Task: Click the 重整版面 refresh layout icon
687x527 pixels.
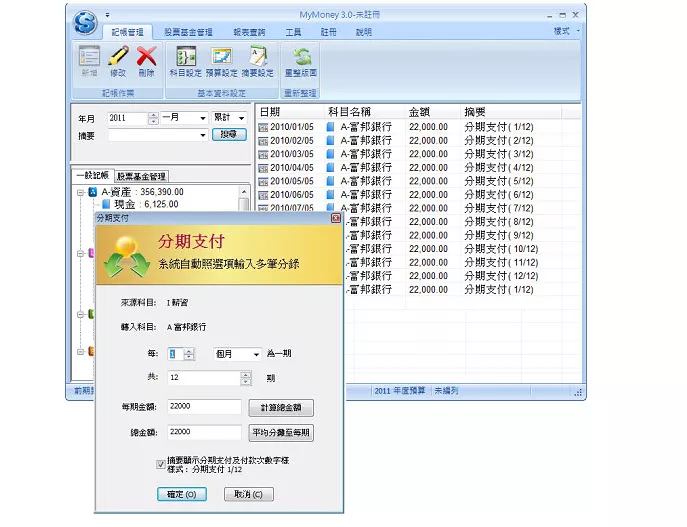Action: pyautogui.click(x=300, y=58)
